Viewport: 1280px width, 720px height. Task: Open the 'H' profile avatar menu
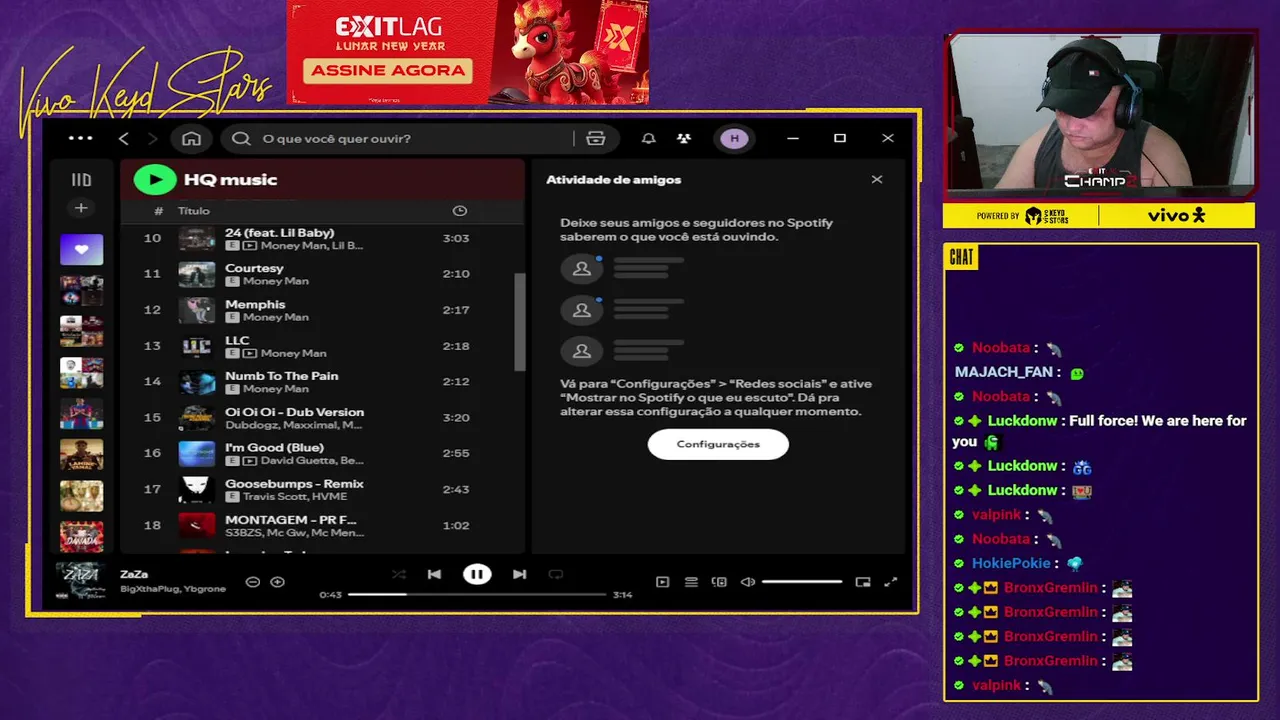pyautogui.click(x=735, y=138)
